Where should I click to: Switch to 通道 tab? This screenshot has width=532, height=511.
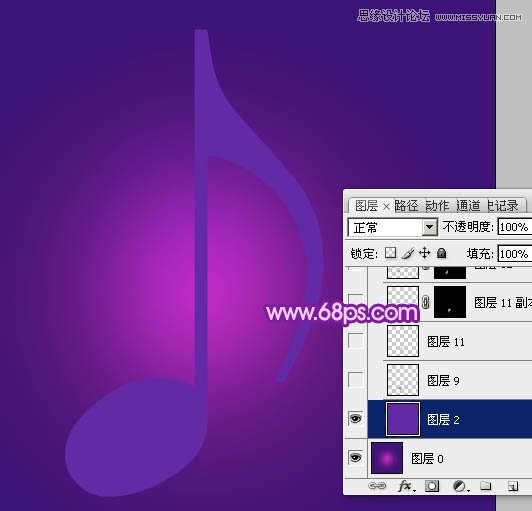click(x=468, y=206)
